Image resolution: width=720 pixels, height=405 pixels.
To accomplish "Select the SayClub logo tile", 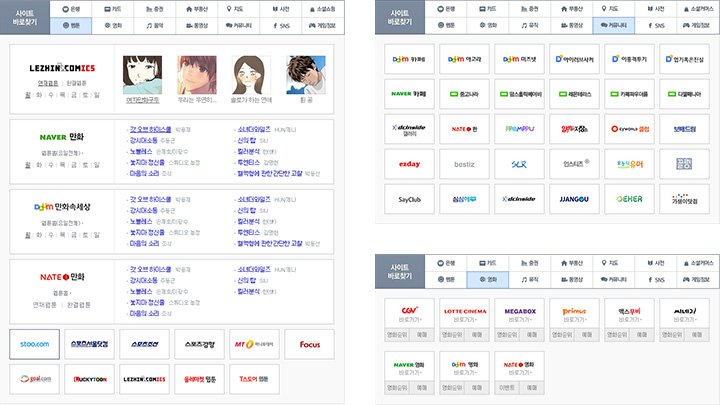I will pyautogui.click(x=409, y=199).
